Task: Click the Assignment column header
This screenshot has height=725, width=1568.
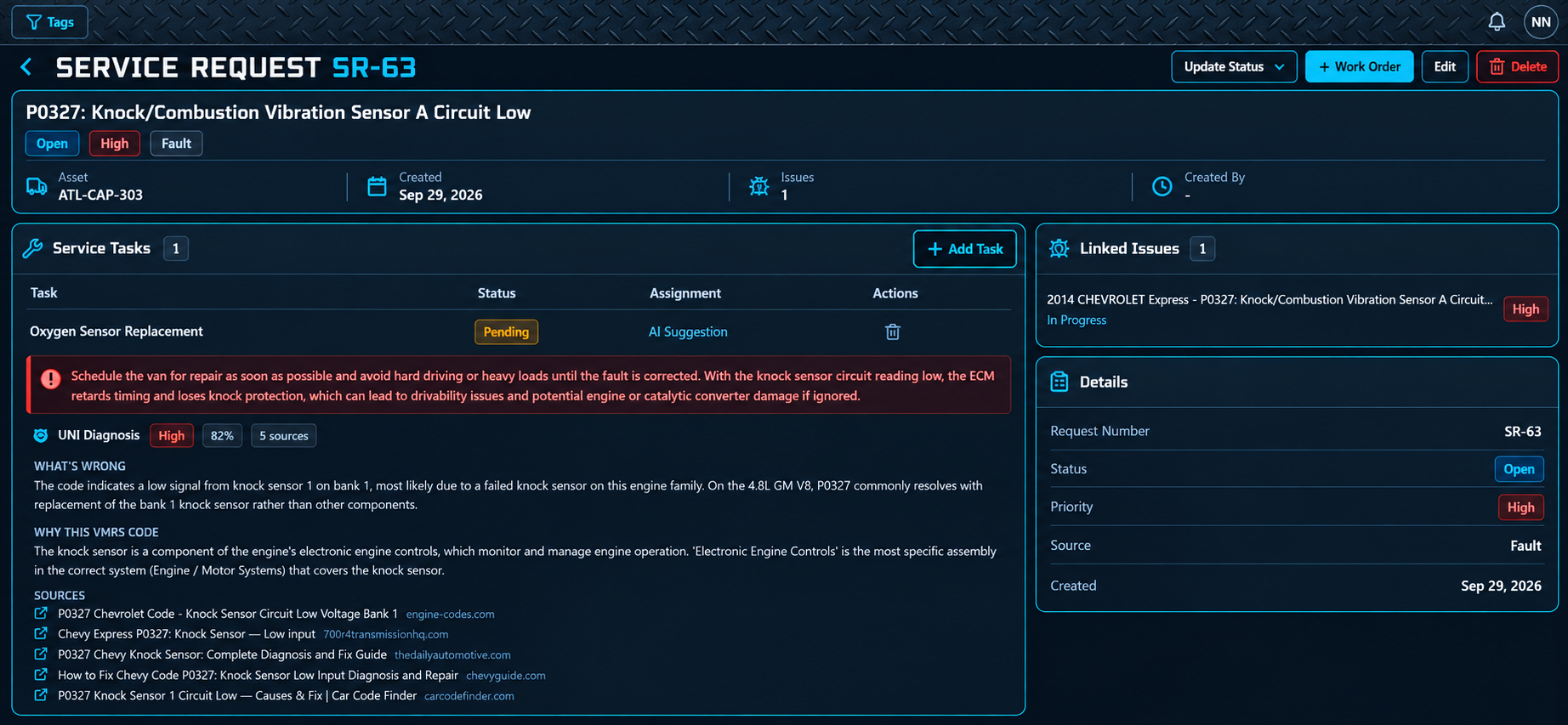Action: [x=685, y=293]
